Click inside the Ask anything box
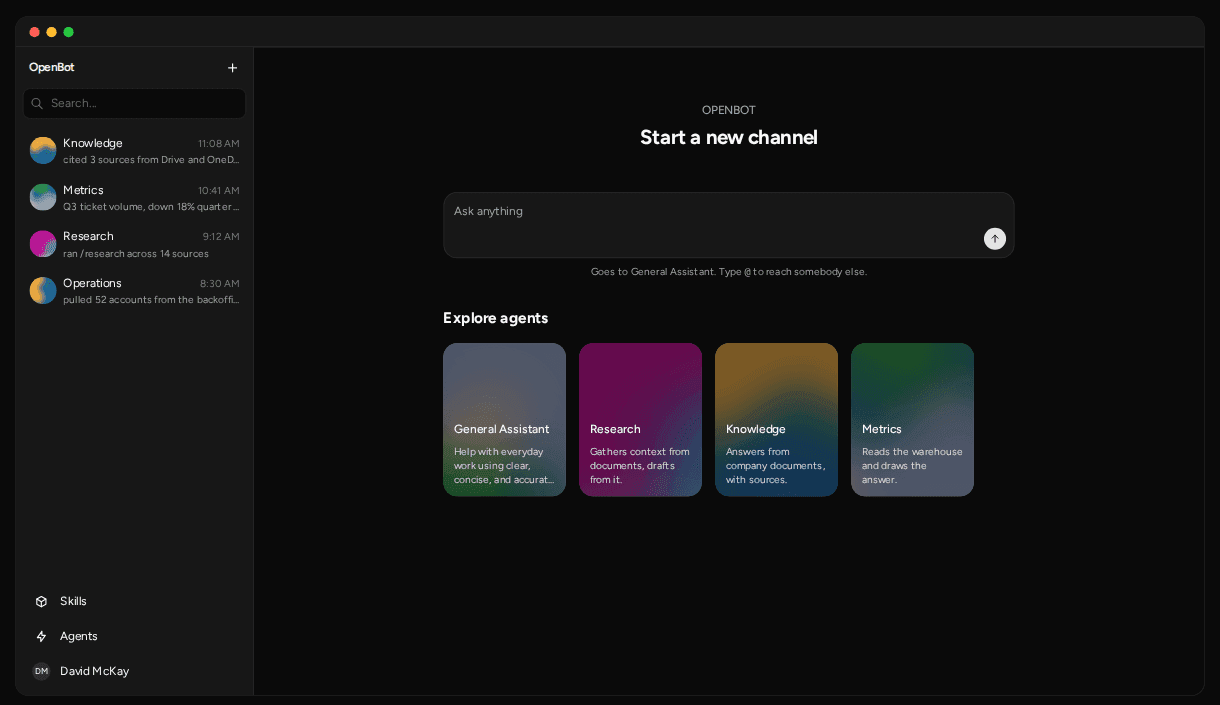Image resolution: width=1220 pixels, height=705 pixels. [x=728, y=225]
